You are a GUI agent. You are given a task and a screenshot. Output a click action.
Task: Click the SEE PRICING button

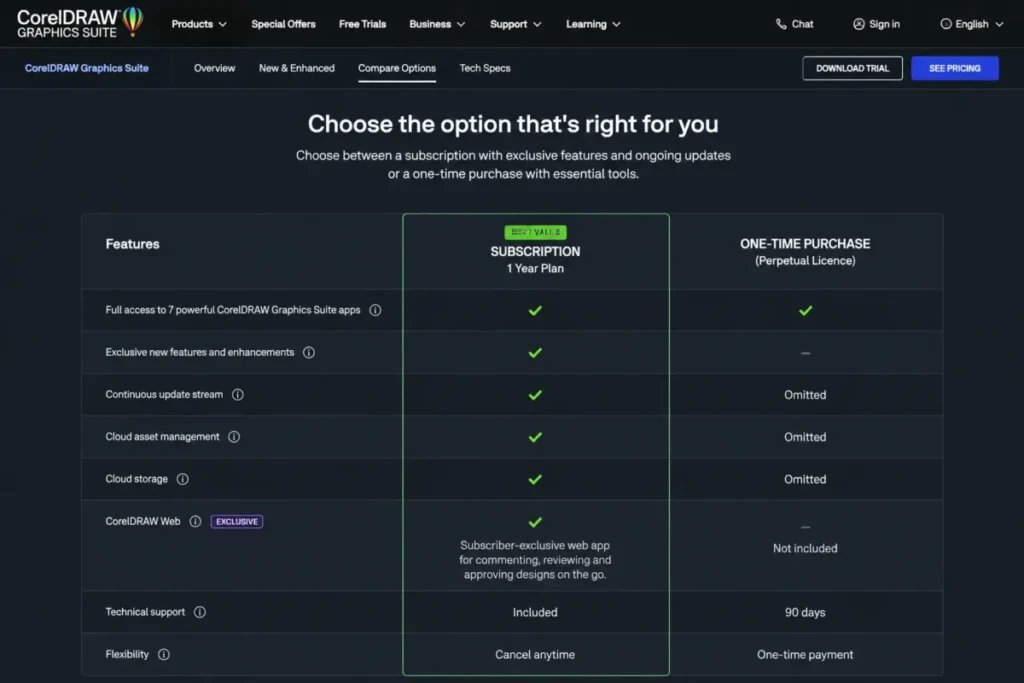954,68
